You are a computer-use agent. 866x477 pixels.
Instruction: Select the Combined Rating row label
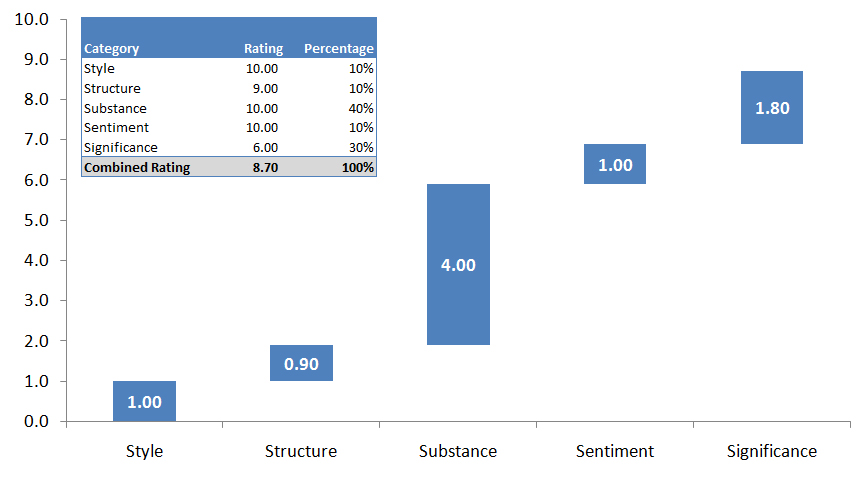point(137,167)
